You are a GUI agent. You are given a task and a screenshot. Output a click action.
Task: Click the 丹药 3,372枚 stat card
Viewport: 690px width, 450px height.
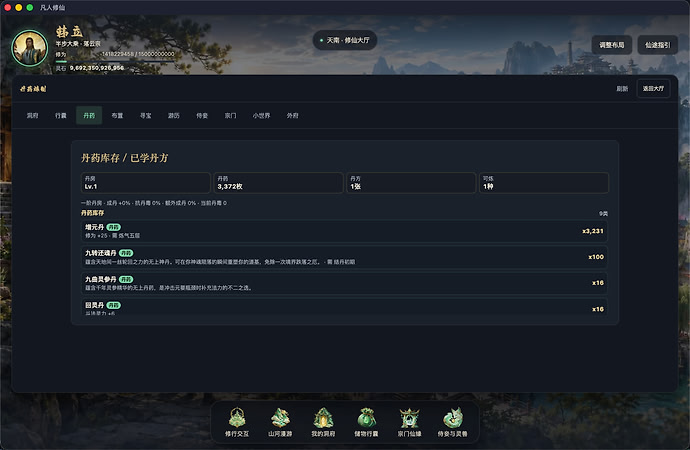[278, 183]
